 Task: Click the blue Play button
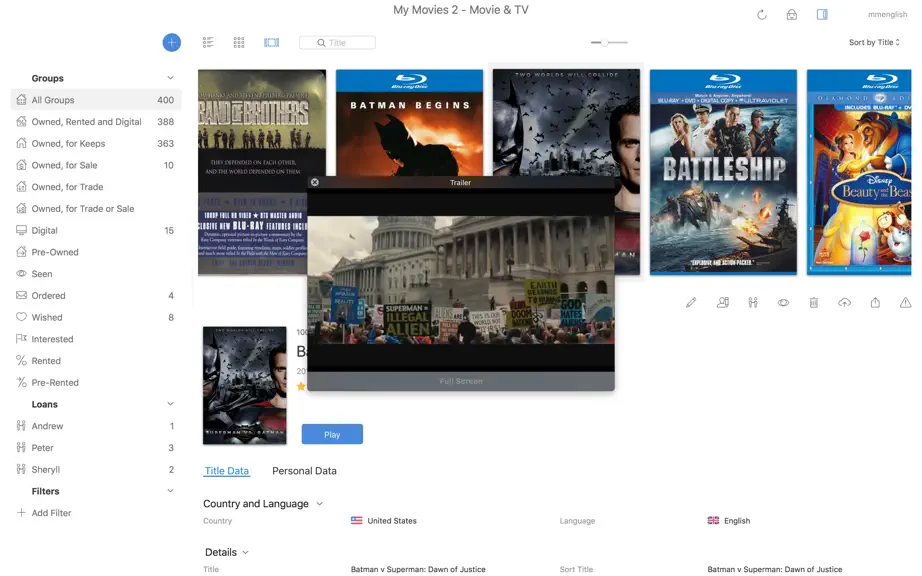coord(332,434)
